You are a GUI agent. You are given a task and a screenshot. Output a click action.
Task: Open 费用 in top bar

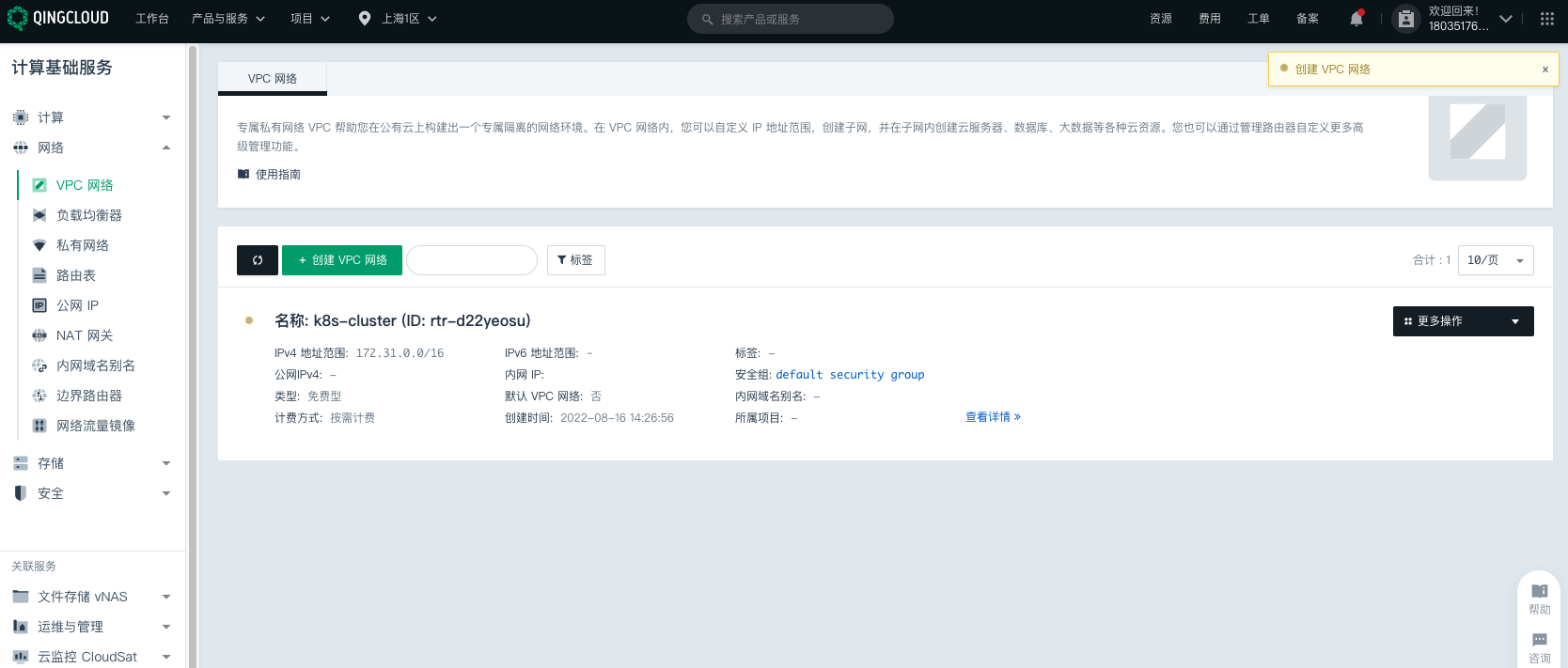(x=1210, y=19)
